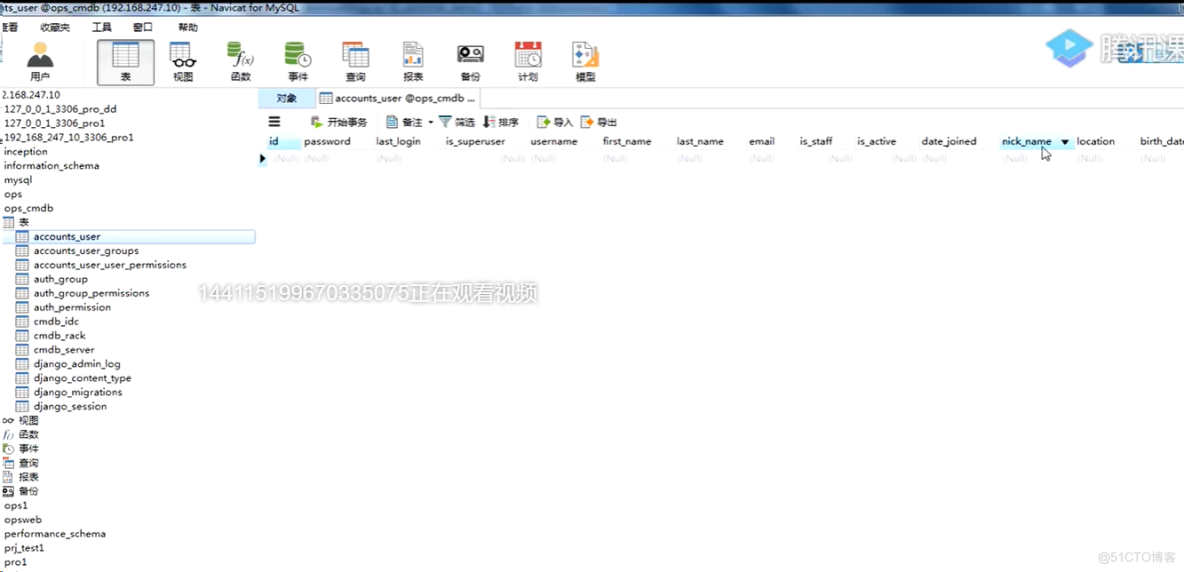Viewport: 1184px width, 572px height.
Task: Select the django_content_type table
Action: pyautogui.click(x=82, y=378)
